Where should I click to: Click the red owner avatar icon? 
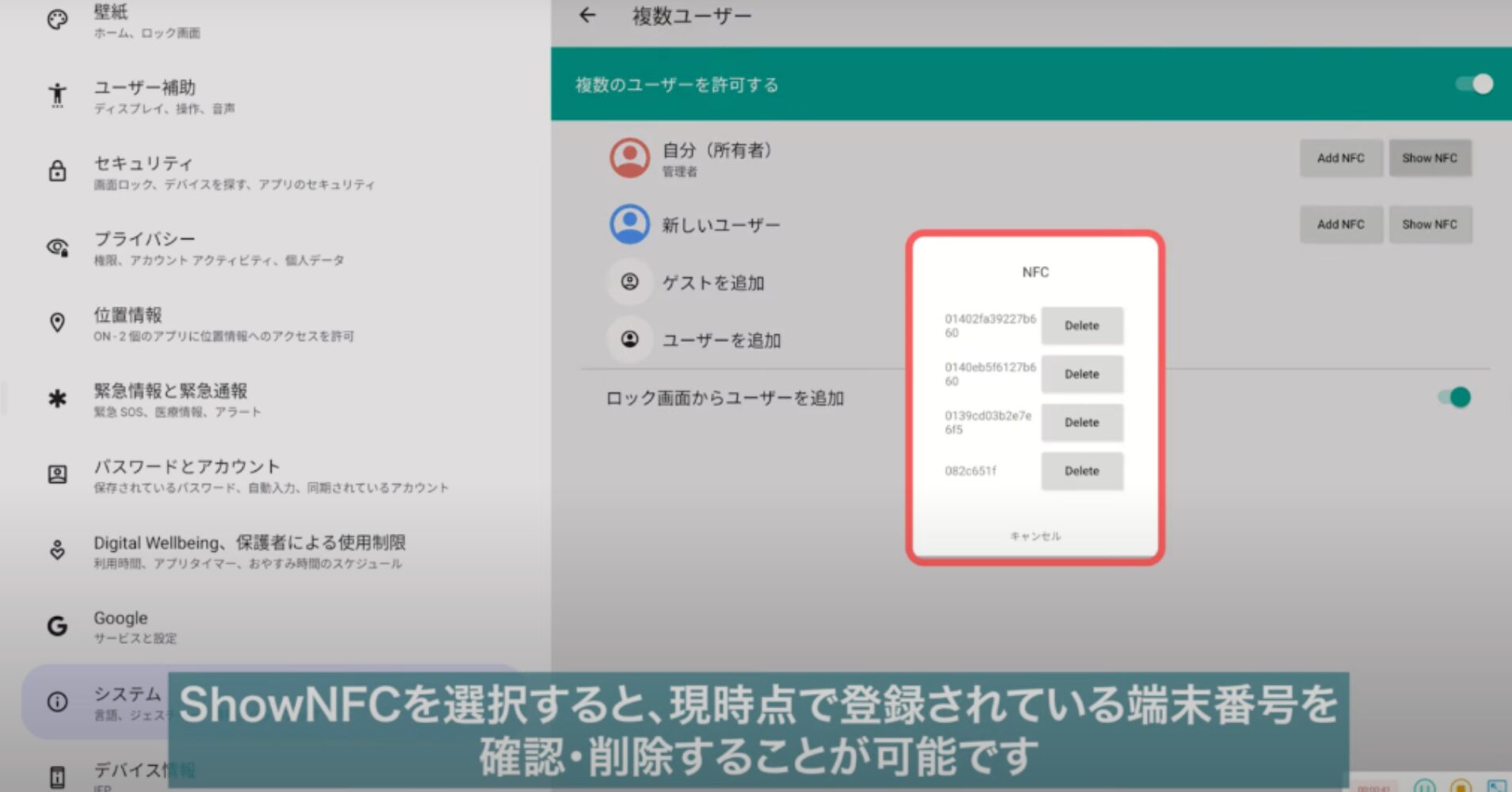629,158
